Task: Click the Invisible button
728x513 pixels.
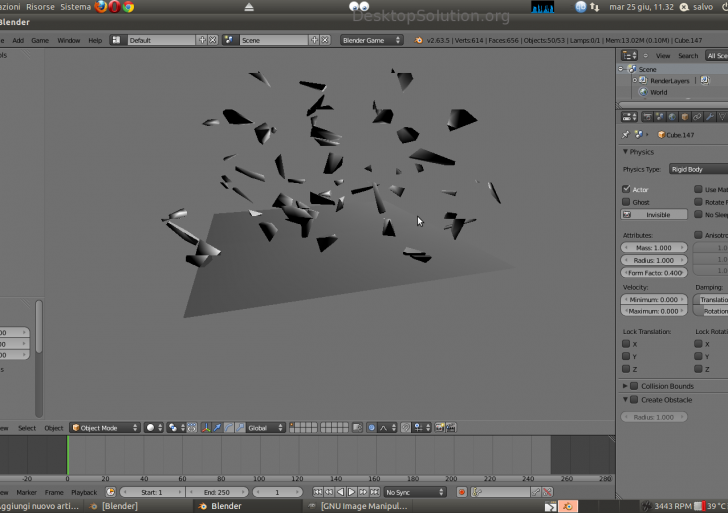Action: [655, 215]
